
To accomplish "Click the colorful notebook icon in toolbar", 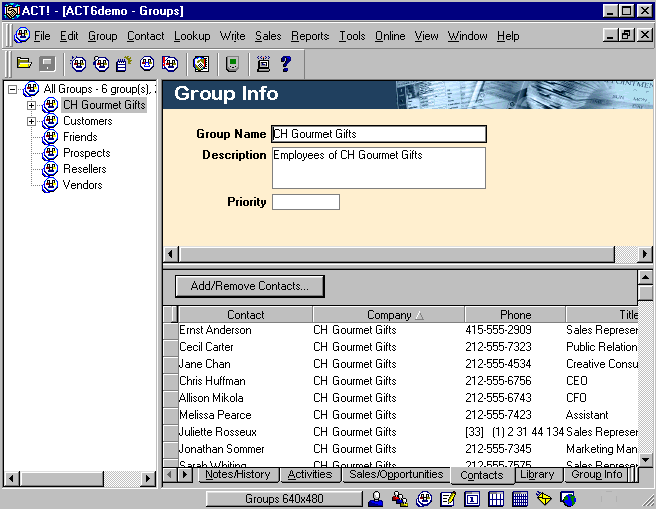I will pyautogui.click(x=201, y=64).
